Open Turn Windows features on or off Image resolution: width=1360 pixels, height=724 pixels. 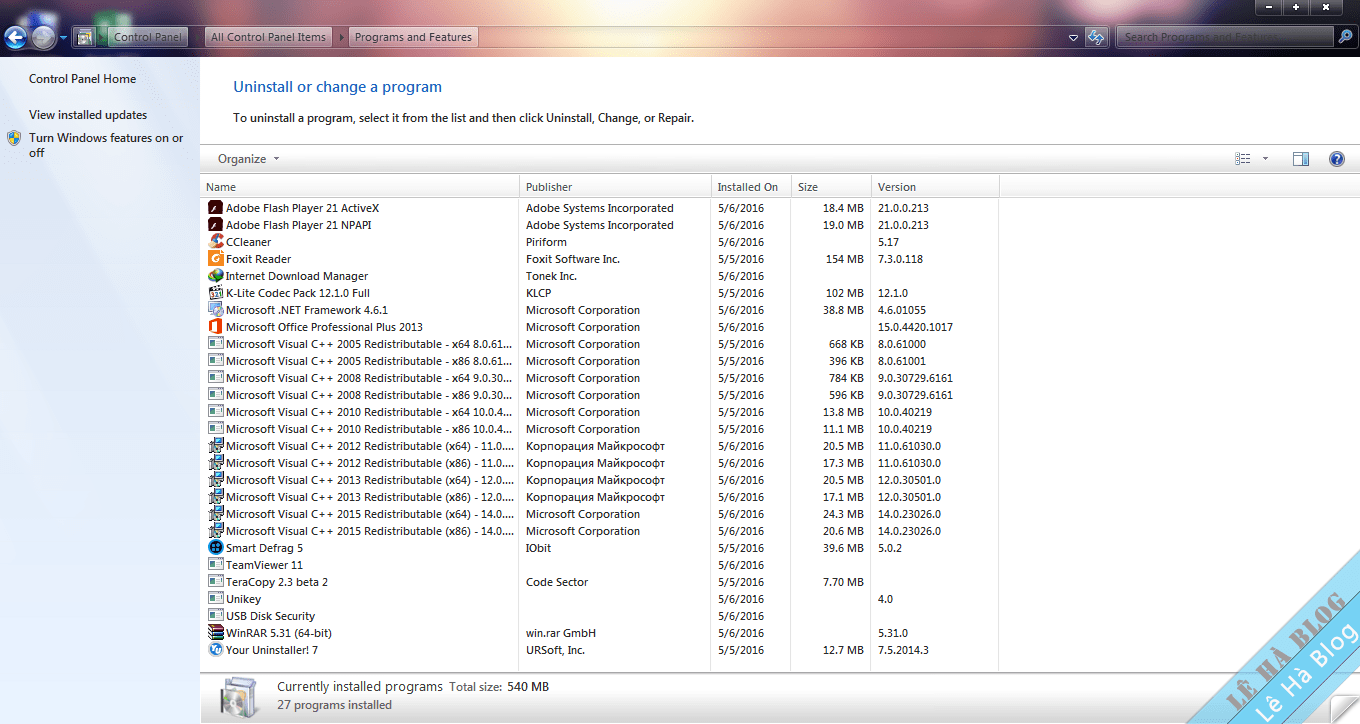pyautogui.click(x=106, y=145)
